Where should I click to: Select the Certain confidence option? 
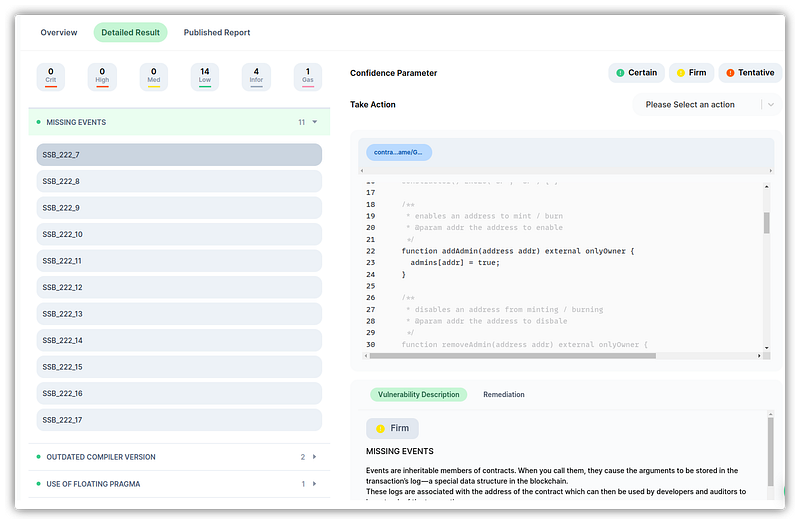click(x=637, y=73)
